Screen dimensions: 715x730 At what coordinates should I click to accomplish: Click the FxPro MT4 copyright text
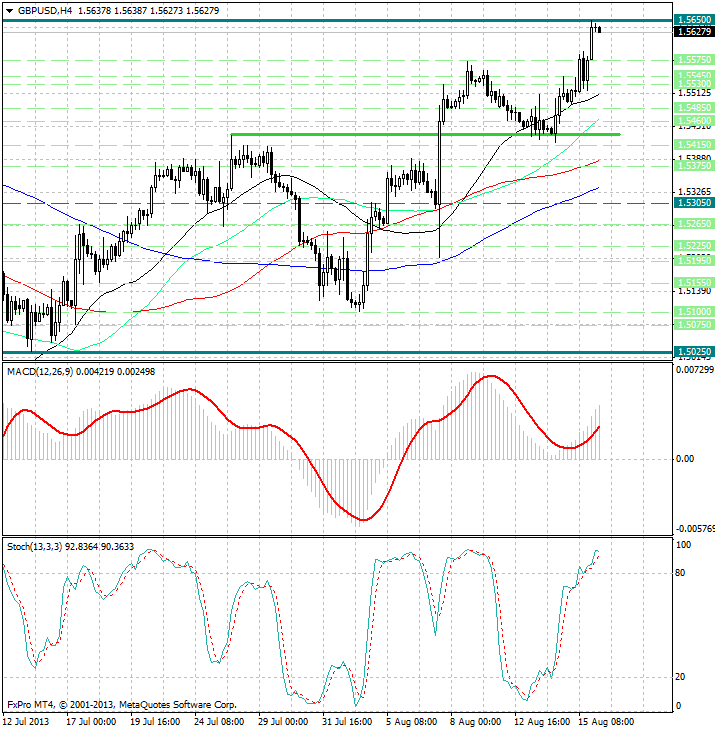(122, 705)
